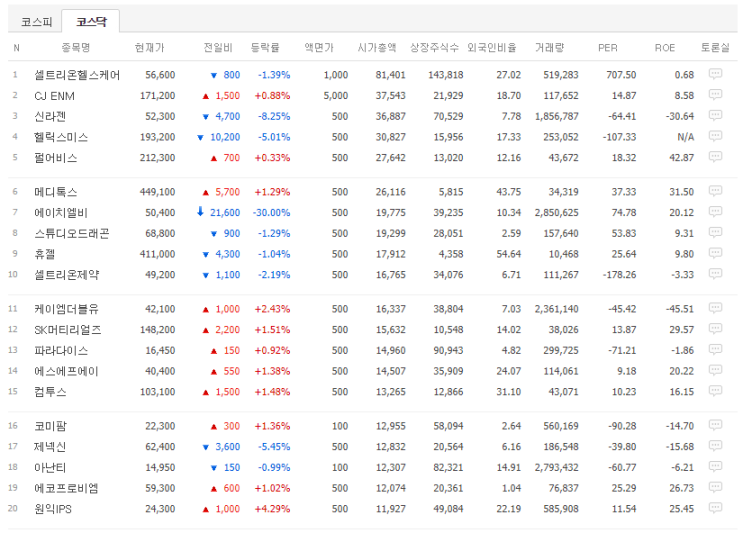This screenshot has width=743, height=533.
Task: Open discussion icon for 신라젠
Action: click(x=715, y=116)
